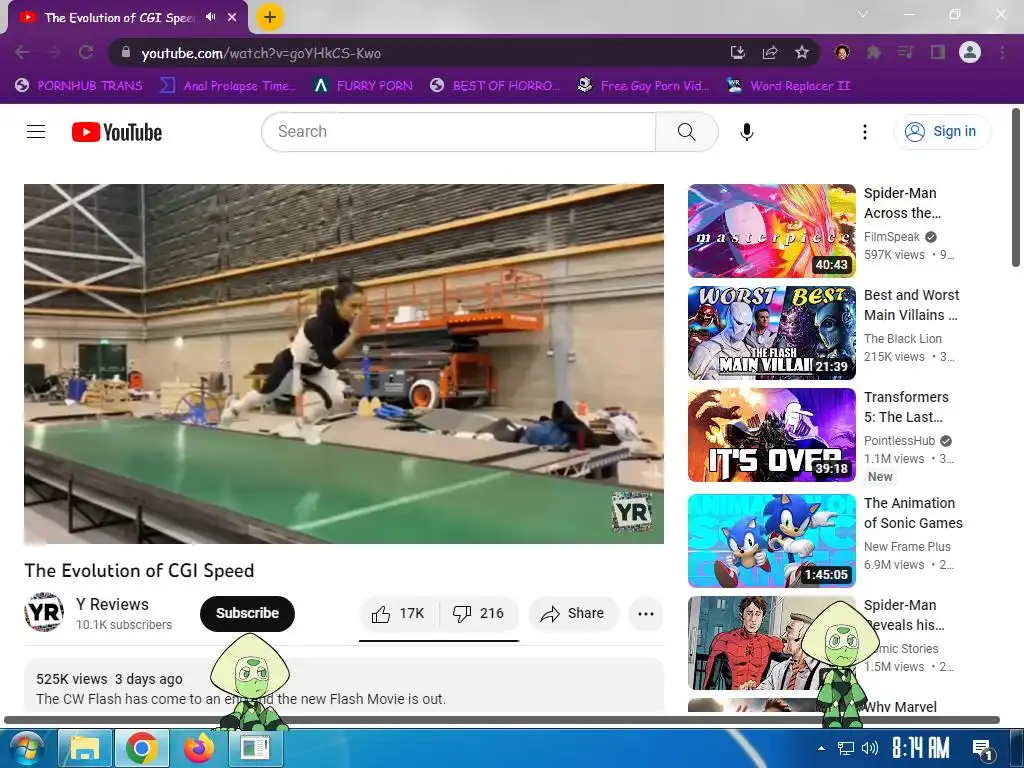Click the 8:14 AM clock
This screenshot has height=768, width=1024.
(921, 748)
